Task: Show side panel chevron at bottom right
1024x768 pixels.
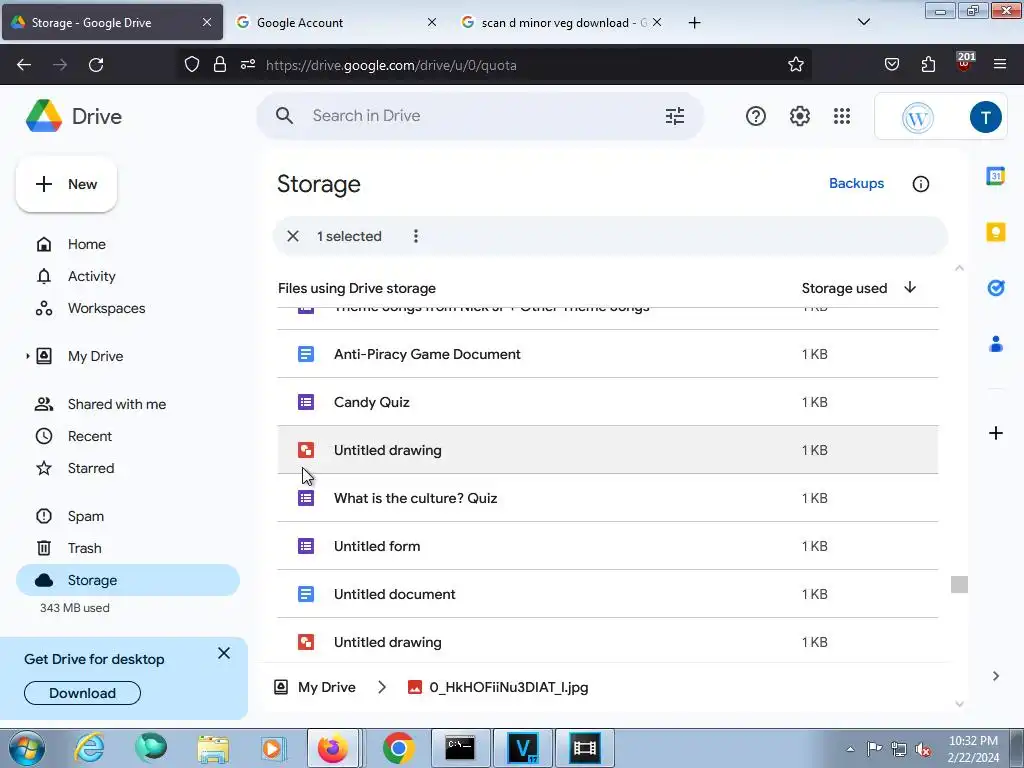Action: tap(995, 676)
